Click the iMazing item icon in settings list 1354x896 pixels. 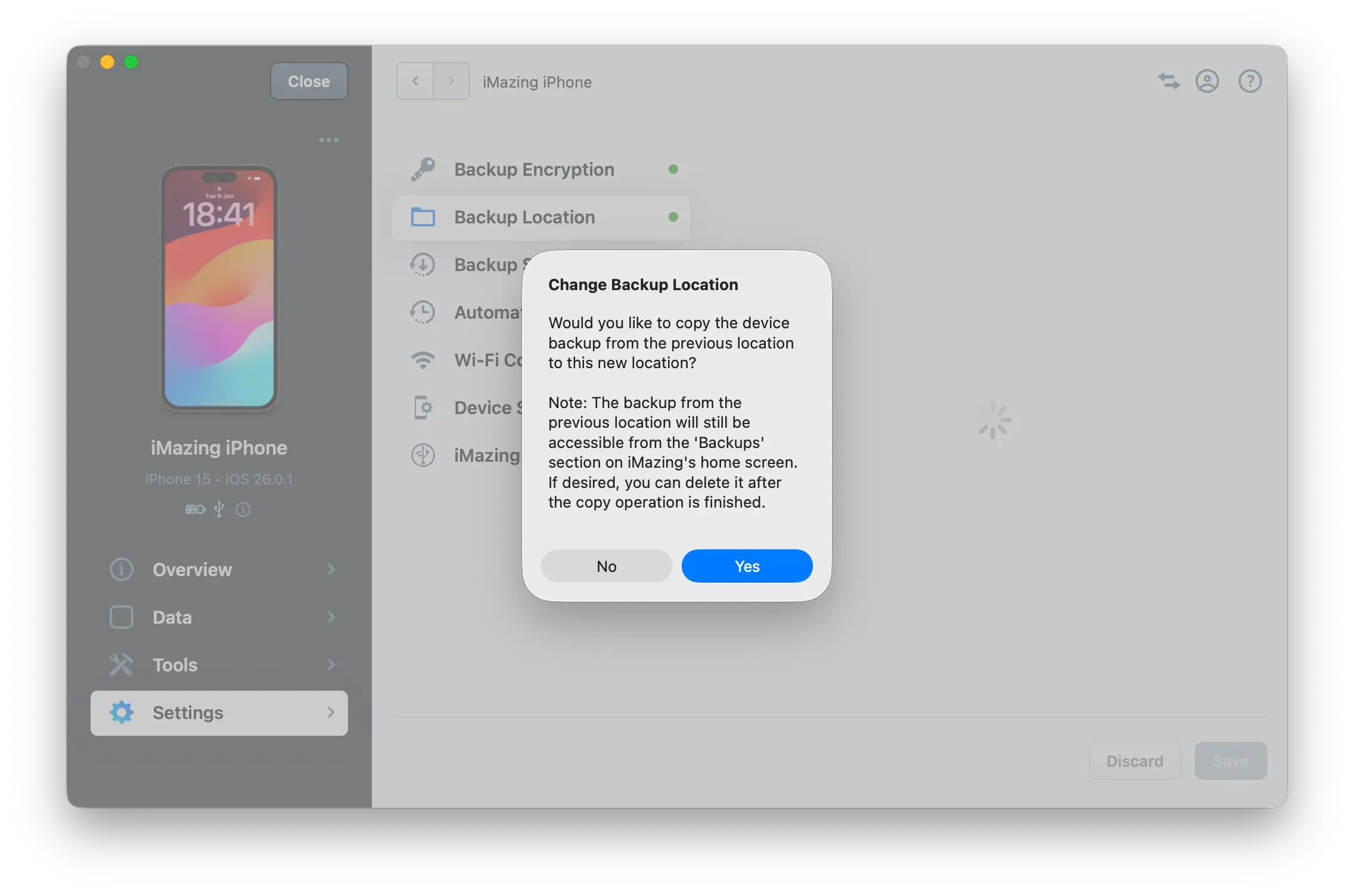pos(423,455)
